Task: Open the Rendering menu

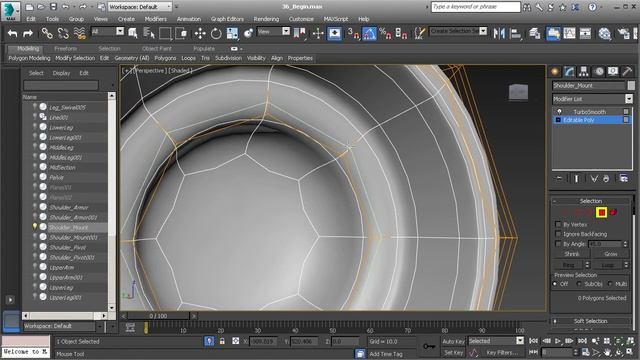Action: pyautogui.click(x=266, y=19)
